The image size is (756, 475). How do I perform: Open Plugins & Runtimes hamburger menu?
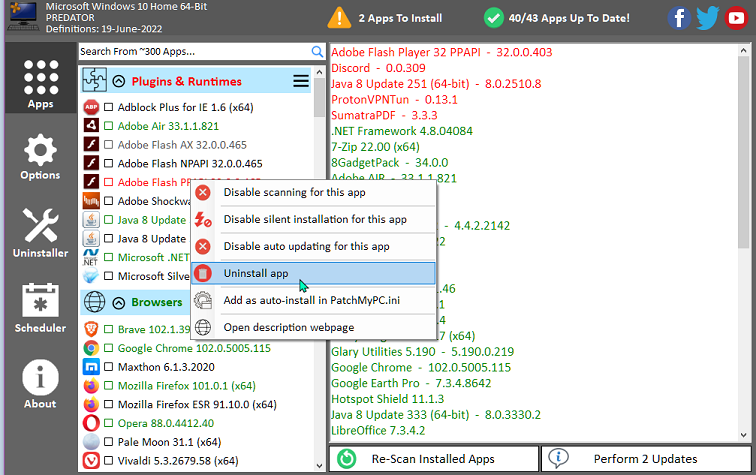tap(301, 81)
